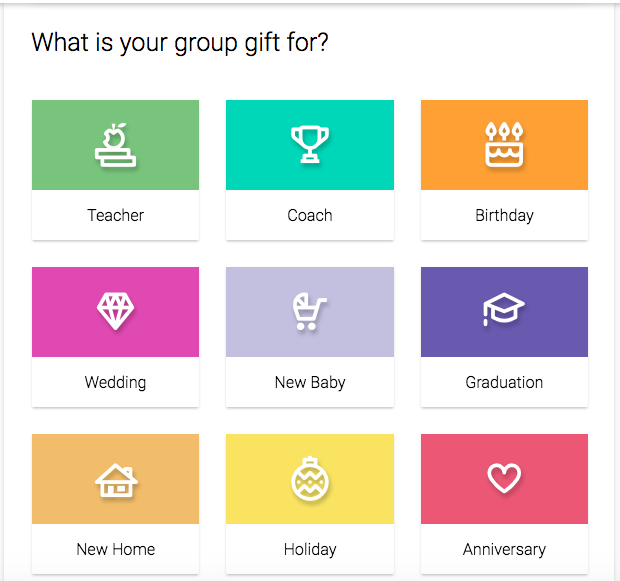
Task: Choose the birthday cake icon
Action: [x=504, y=145]
